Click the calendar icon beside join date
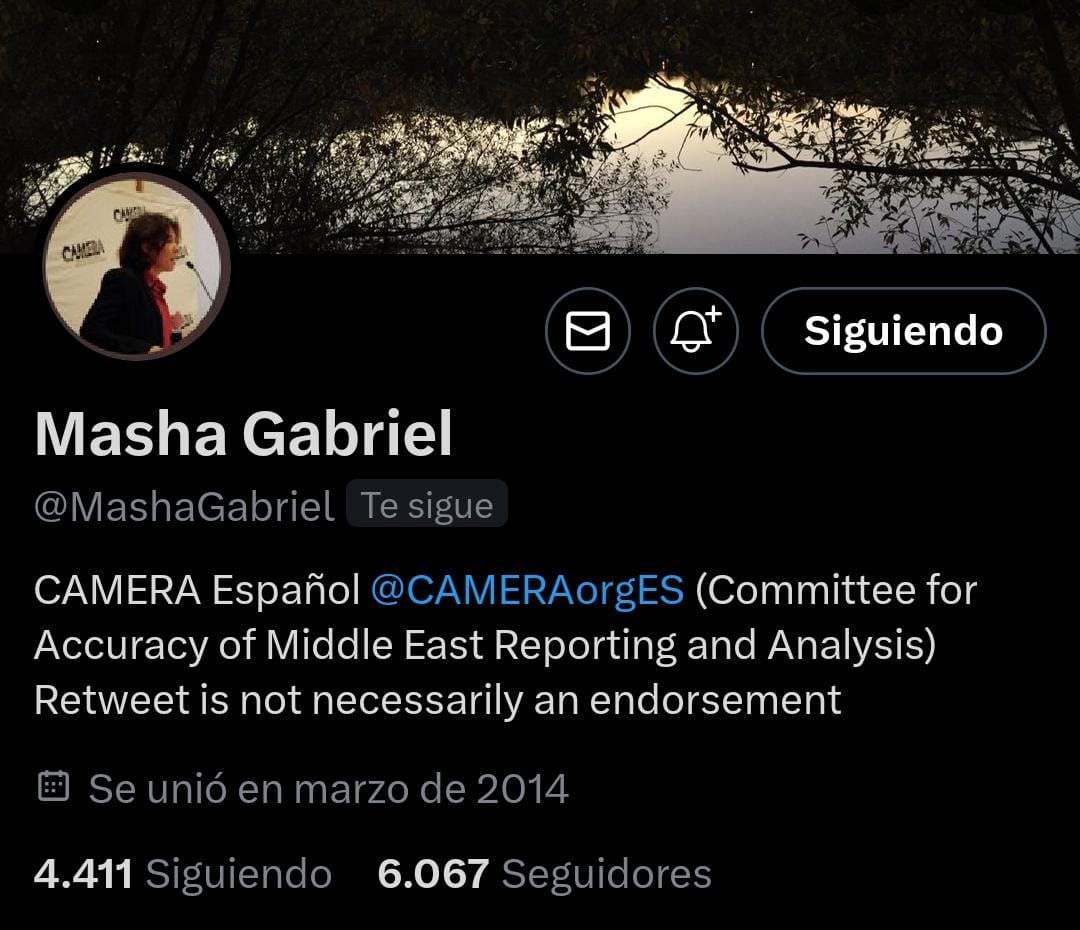 (x=53, y=787)
